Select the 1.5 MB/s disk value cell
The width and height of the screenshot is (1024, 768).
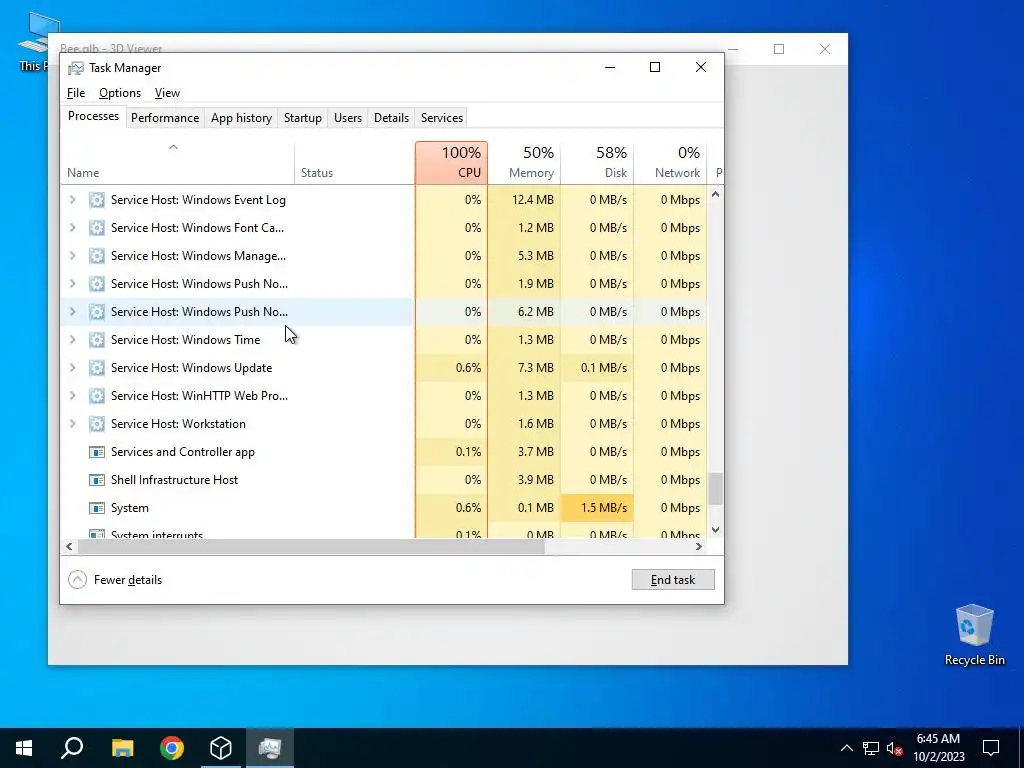point(598,508)
